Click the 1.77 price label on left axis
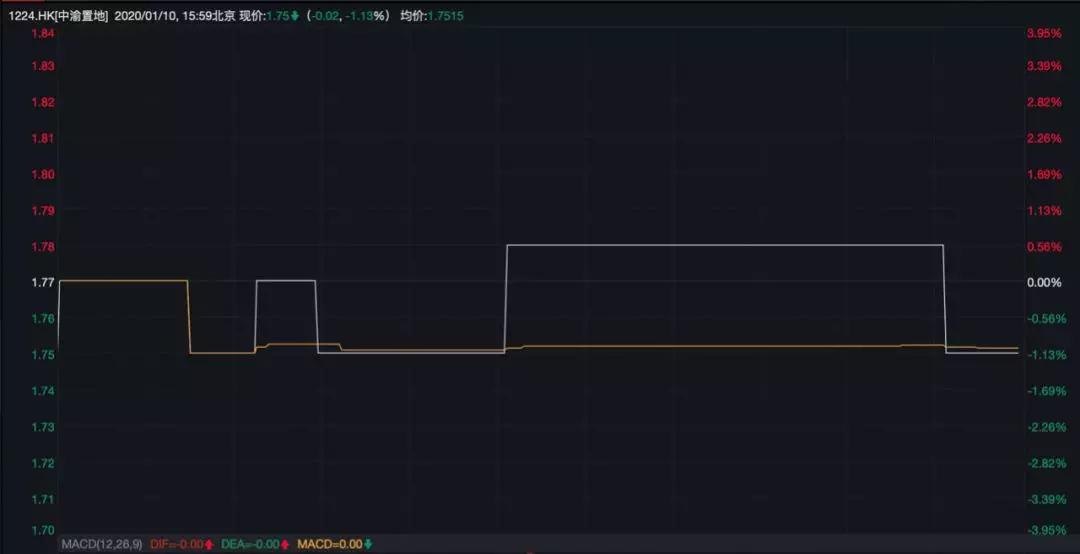Image resolution: width=1080 pixels, height=554 pixels. (x=43, y=283)
